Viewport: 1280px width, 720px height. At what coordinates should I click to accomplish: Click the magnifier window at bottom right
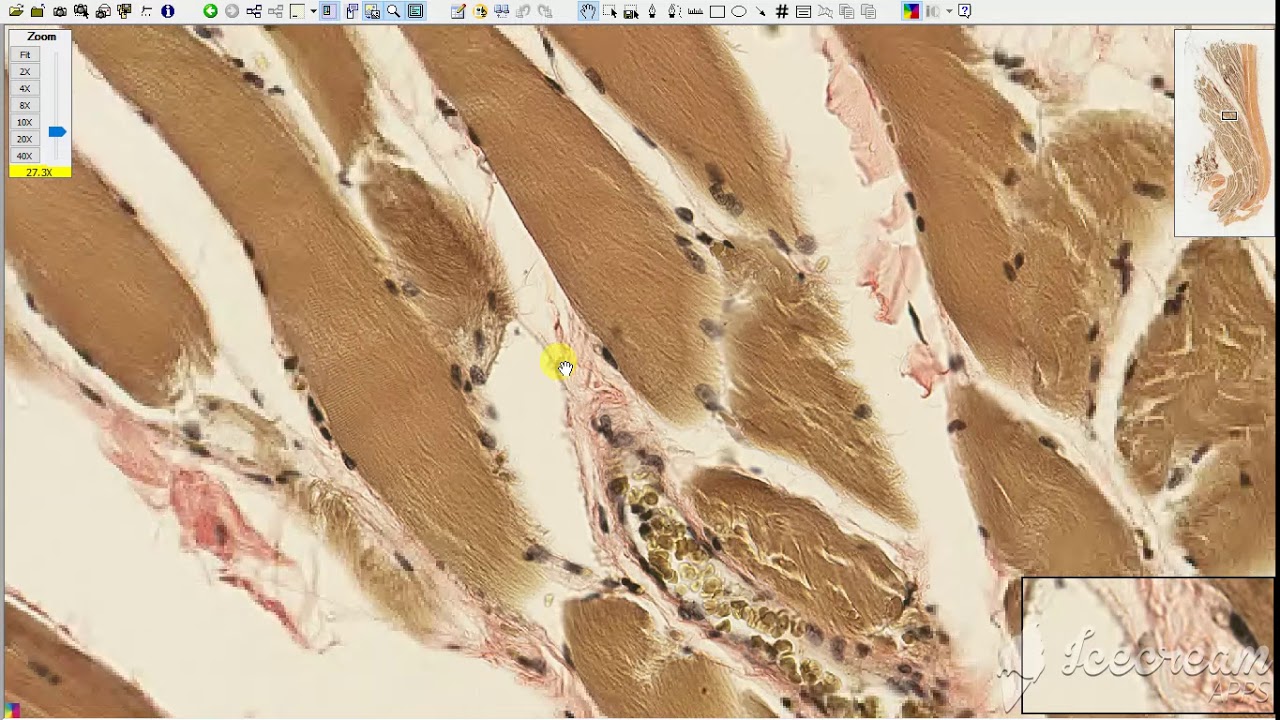(1148, 646)
